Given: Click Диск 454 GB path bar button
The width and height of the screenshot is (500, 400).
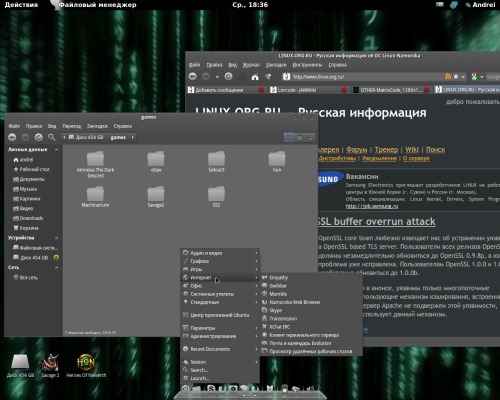Looking at the screenshot, I should pos(86,137).
